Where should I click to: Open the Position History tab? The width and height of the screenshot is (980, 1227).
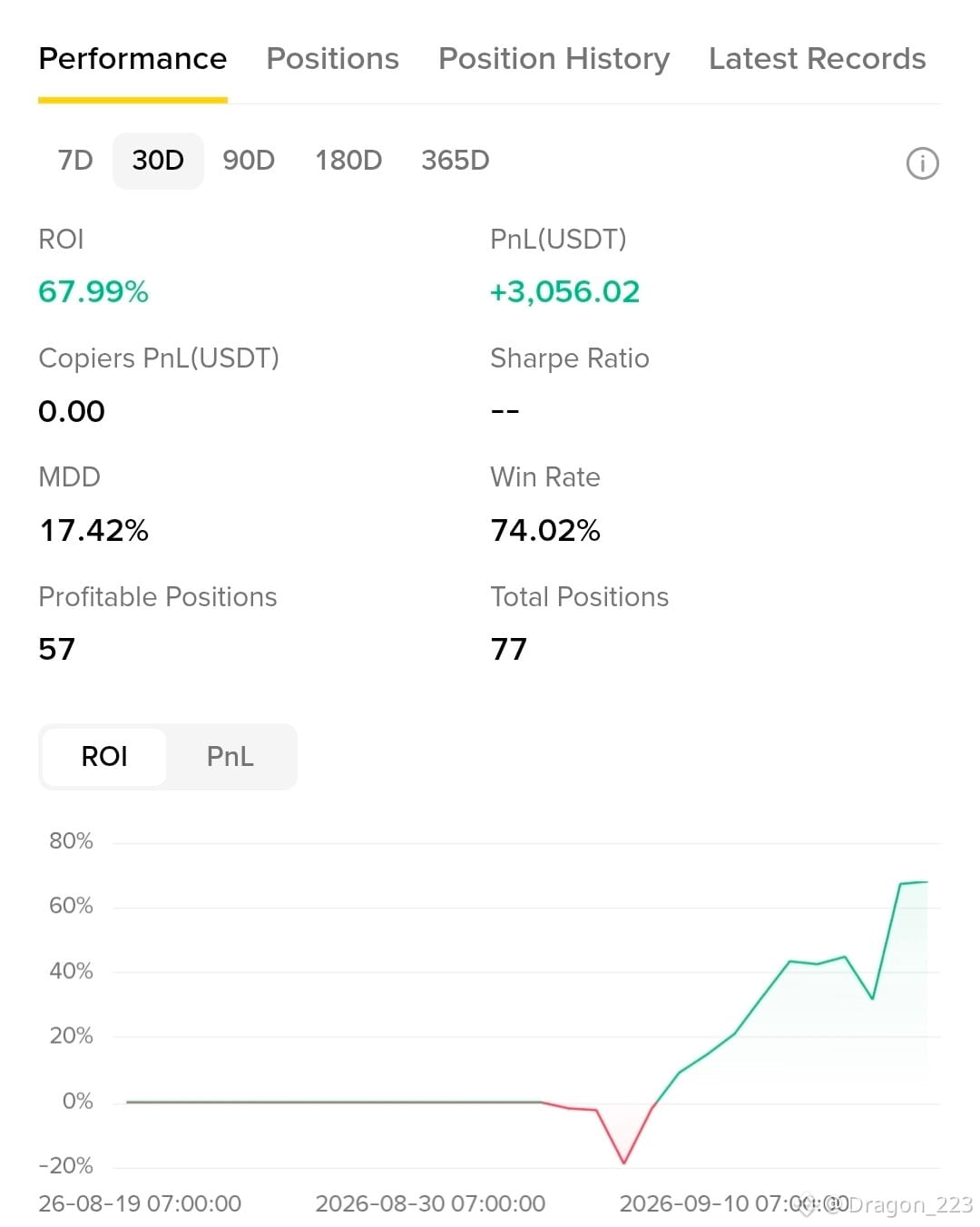554,59
